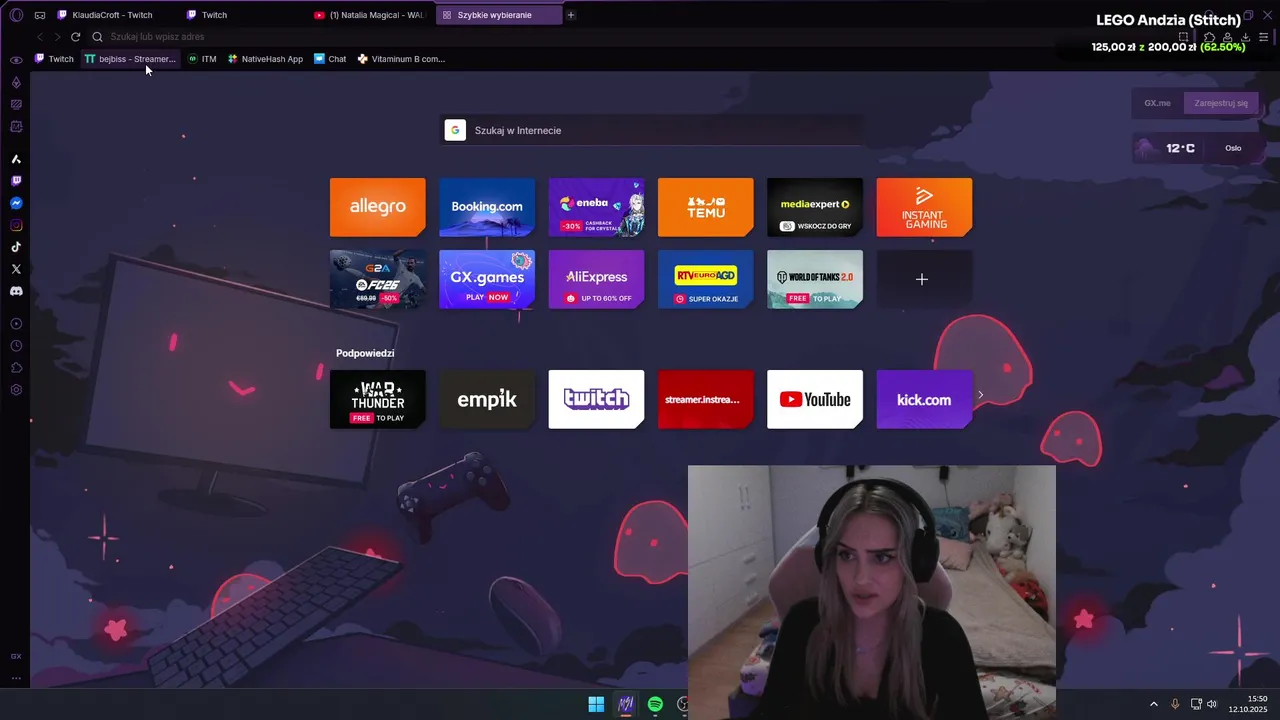Open the Easy Setup sliders icon
Screen dimensions: 1280x720
(x=1264, y=37)
